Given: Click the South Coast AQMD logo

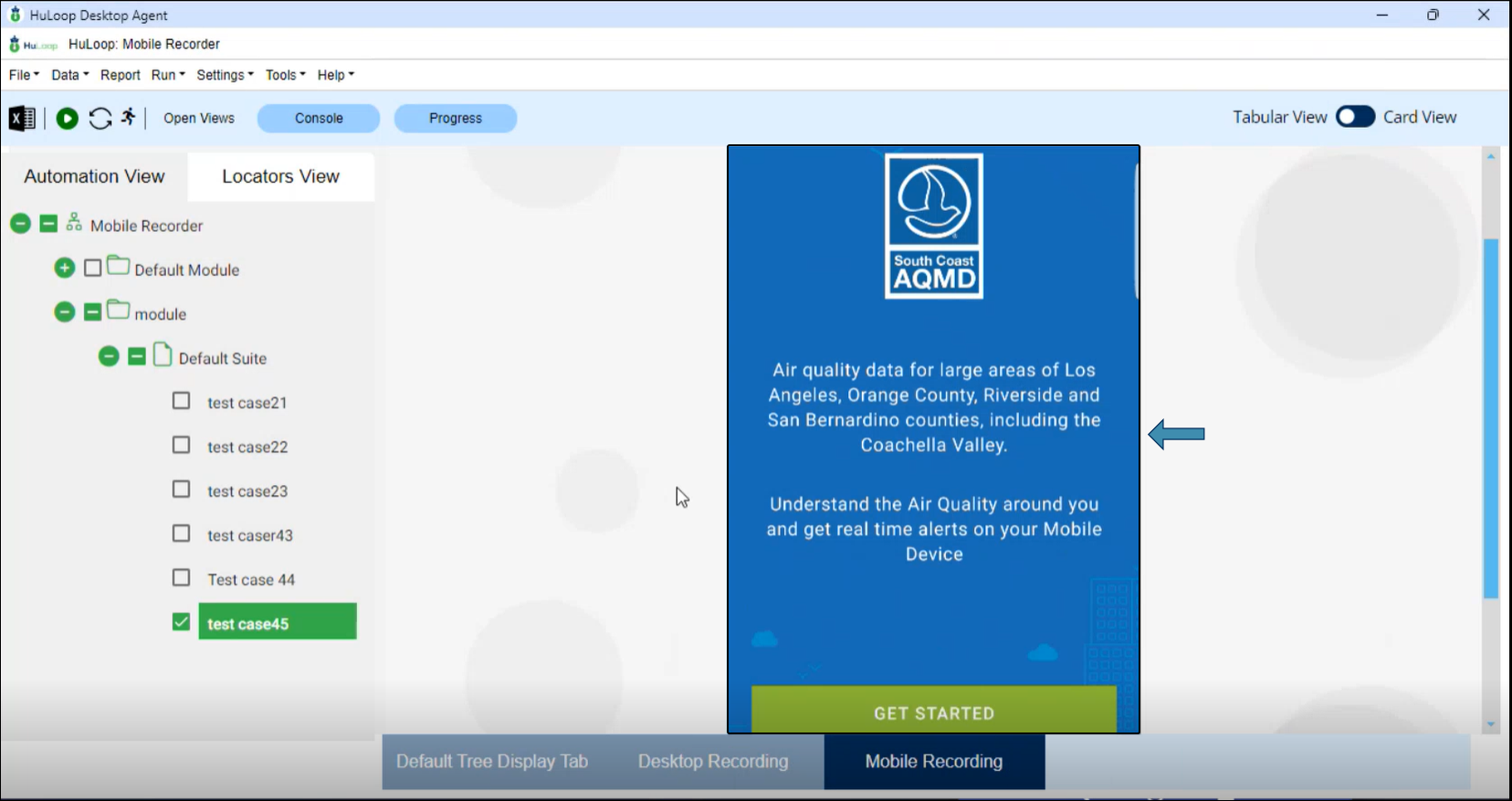Looking at the screenshot, I should coord(934,226).
